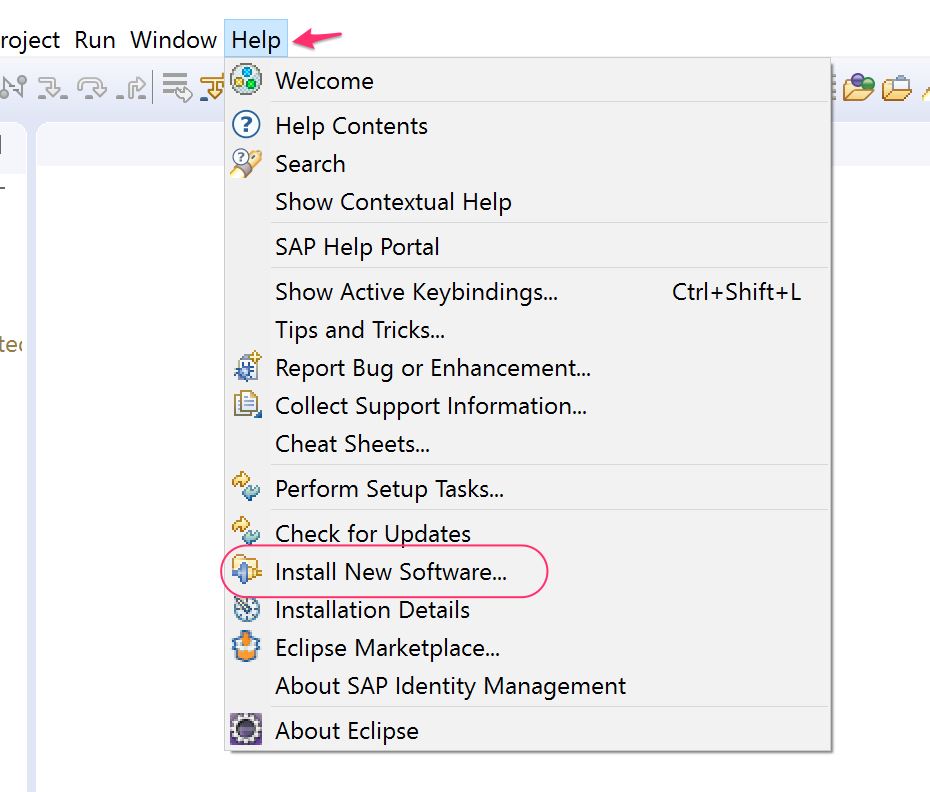The height and width of the screenshot is (792, 930).
Task: Click the Install New Software icon
Action: click(x=246, y=571)
